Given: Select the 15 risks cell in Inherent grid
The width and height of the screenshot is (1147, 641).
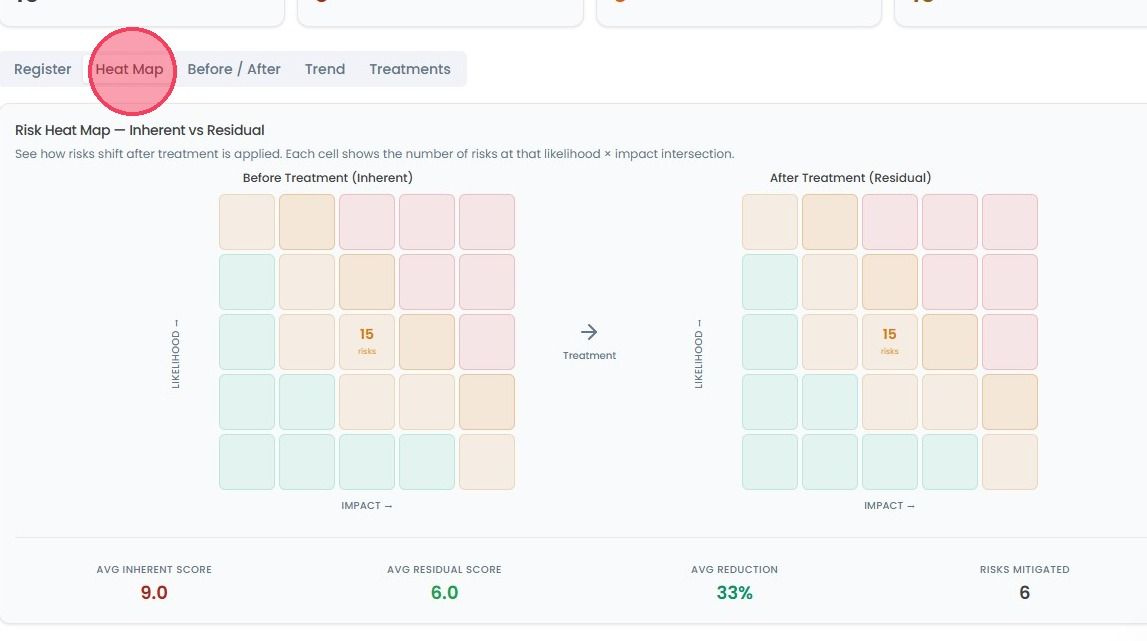Looking at the screenshot, I should pyautogui.click(x=366, y=342).
